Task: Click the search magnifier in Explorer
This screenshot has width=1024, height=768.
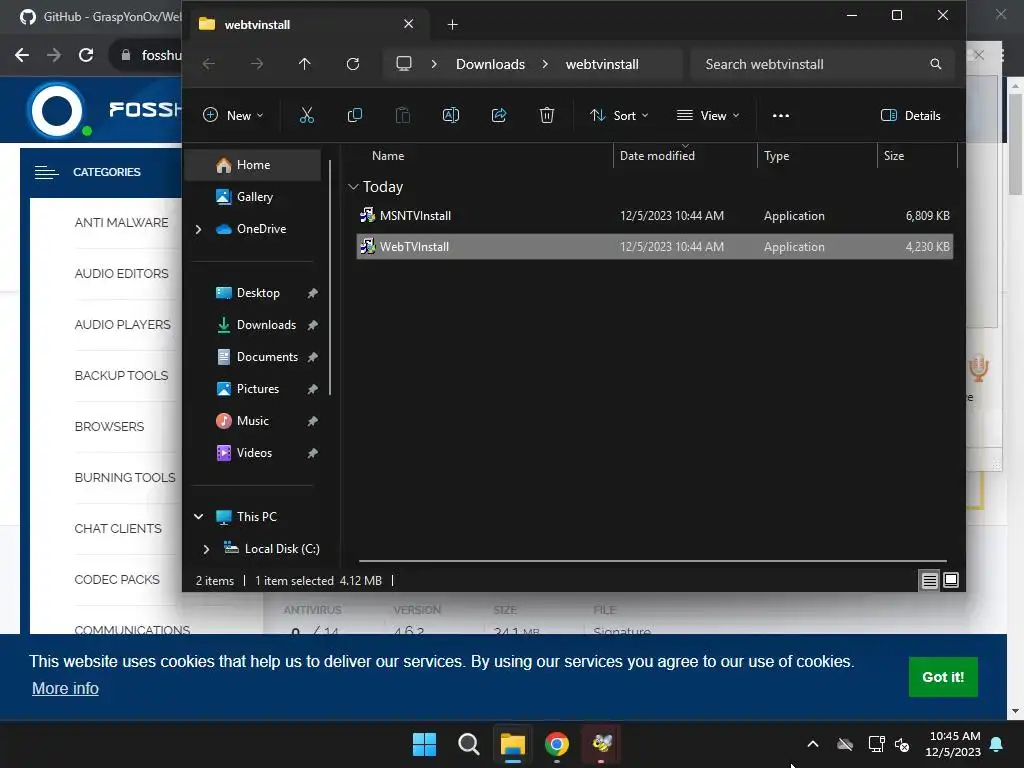Action: pyautogui.click(x=935, y=64)
